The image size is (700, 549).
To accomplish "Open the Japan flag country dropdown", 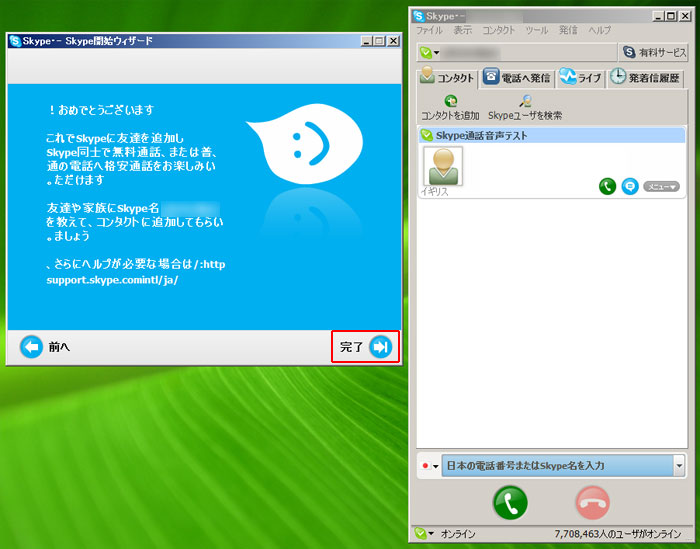I will click(x=430, y=466).
